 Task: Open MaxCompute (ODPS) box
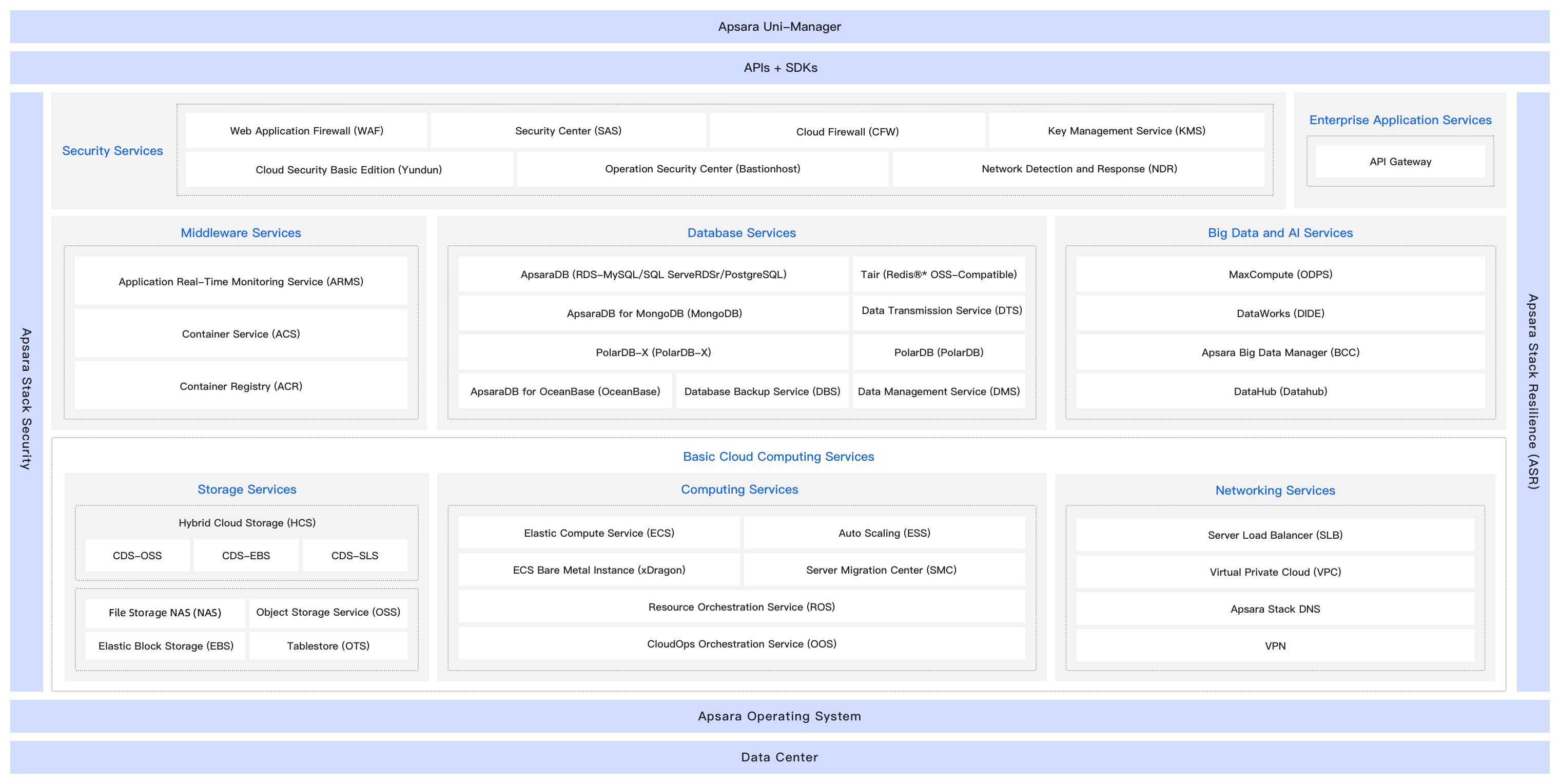pyautogui.click(x=1280, y=275)
